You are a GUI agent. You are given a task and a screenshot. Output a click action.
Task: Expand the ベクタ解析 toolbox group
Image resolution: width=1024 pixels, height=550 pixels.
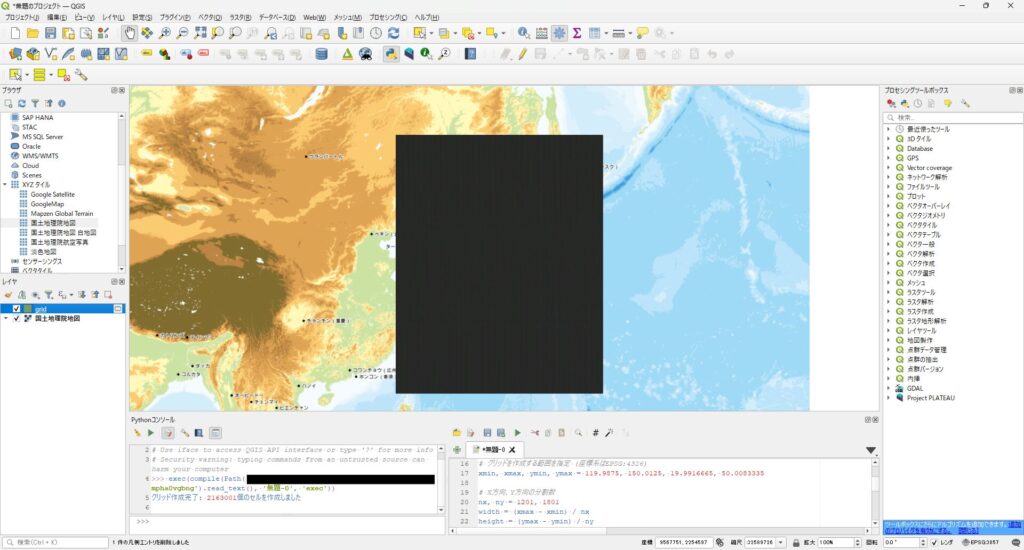point(888,253)
